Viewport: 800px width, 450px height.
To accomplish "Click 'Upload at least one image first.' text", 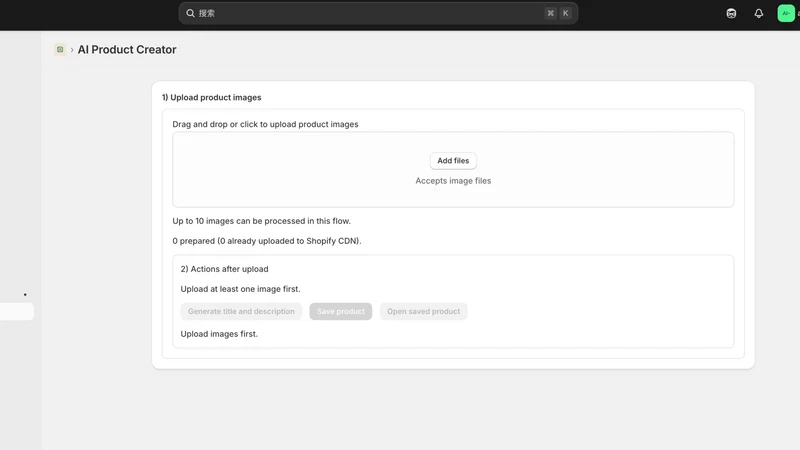I will pos(240,289).
